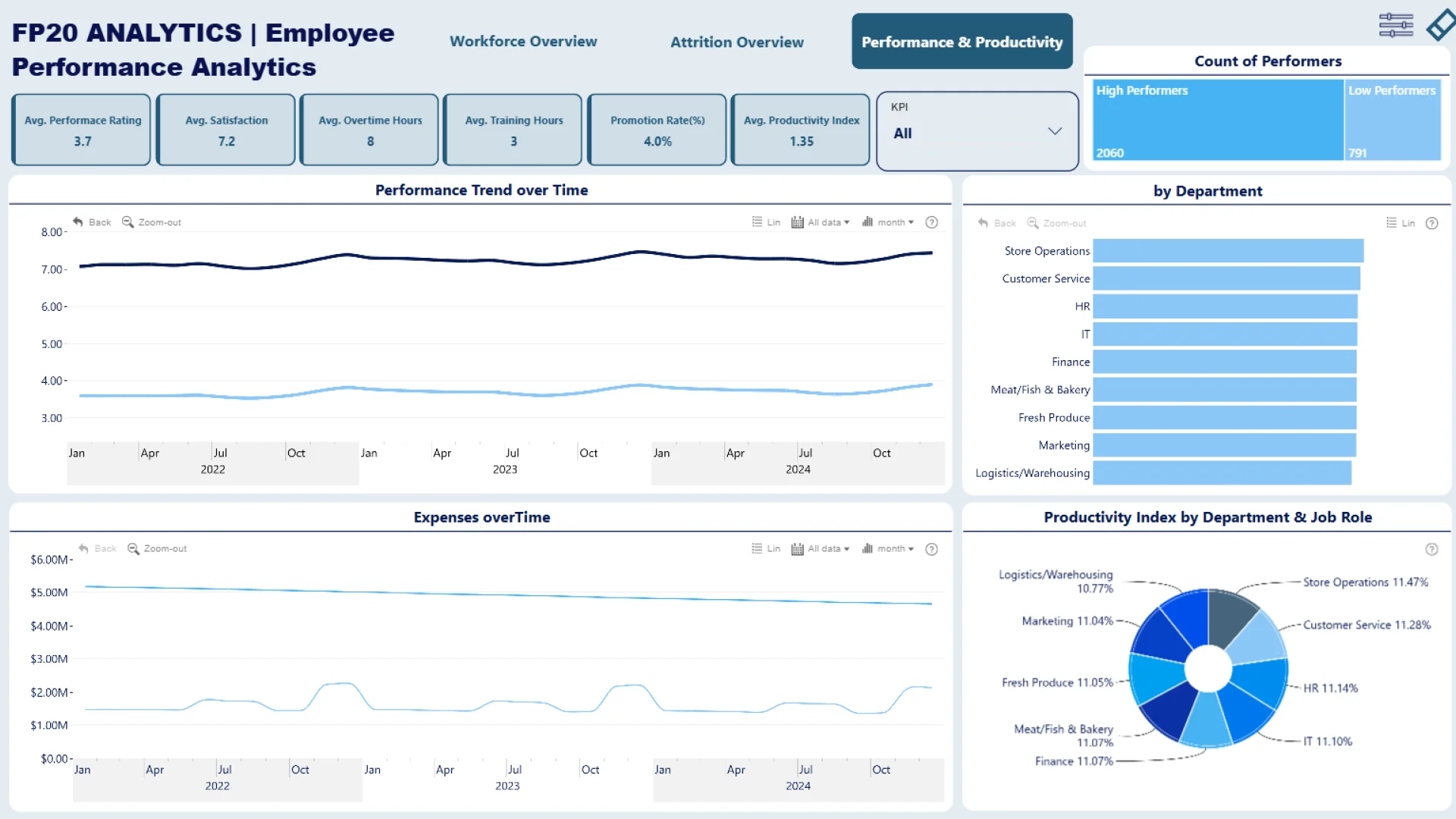The image size is (1456, 819).
Task: Click the Performance & Productivity button
Action: (x=962, y=42)
